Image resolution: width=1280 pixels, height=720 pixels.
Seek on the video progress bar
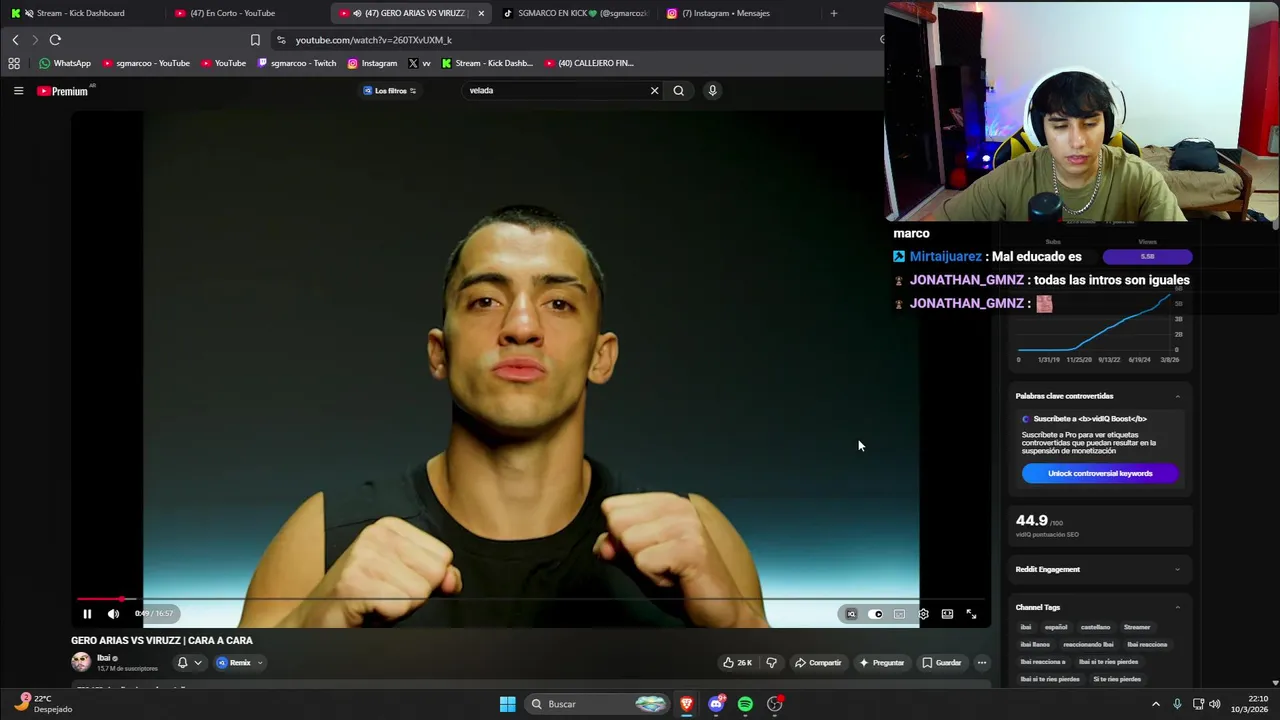[x=530, y=599]
